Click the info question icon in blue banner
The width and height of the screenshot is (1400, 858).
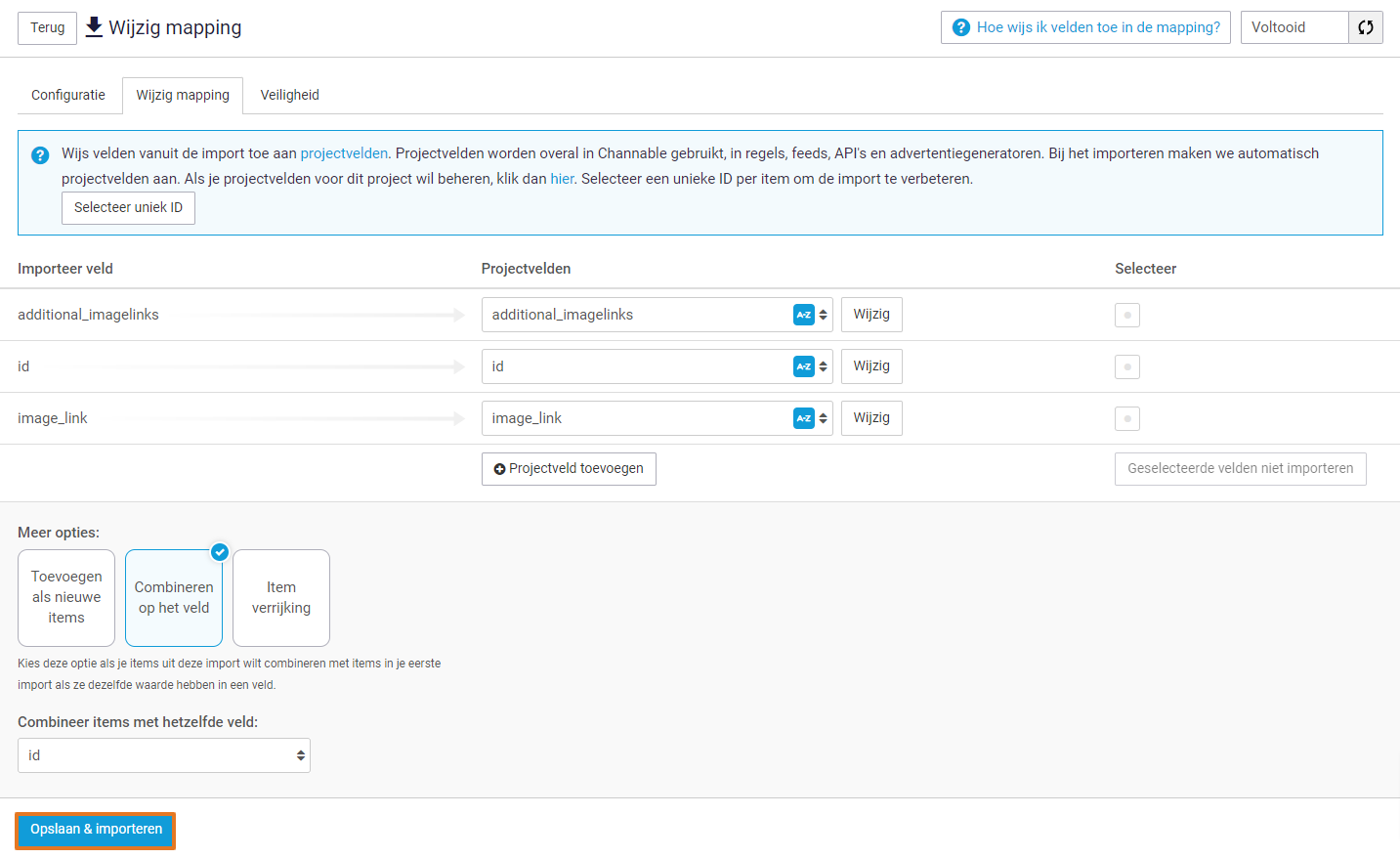(40, 155)
